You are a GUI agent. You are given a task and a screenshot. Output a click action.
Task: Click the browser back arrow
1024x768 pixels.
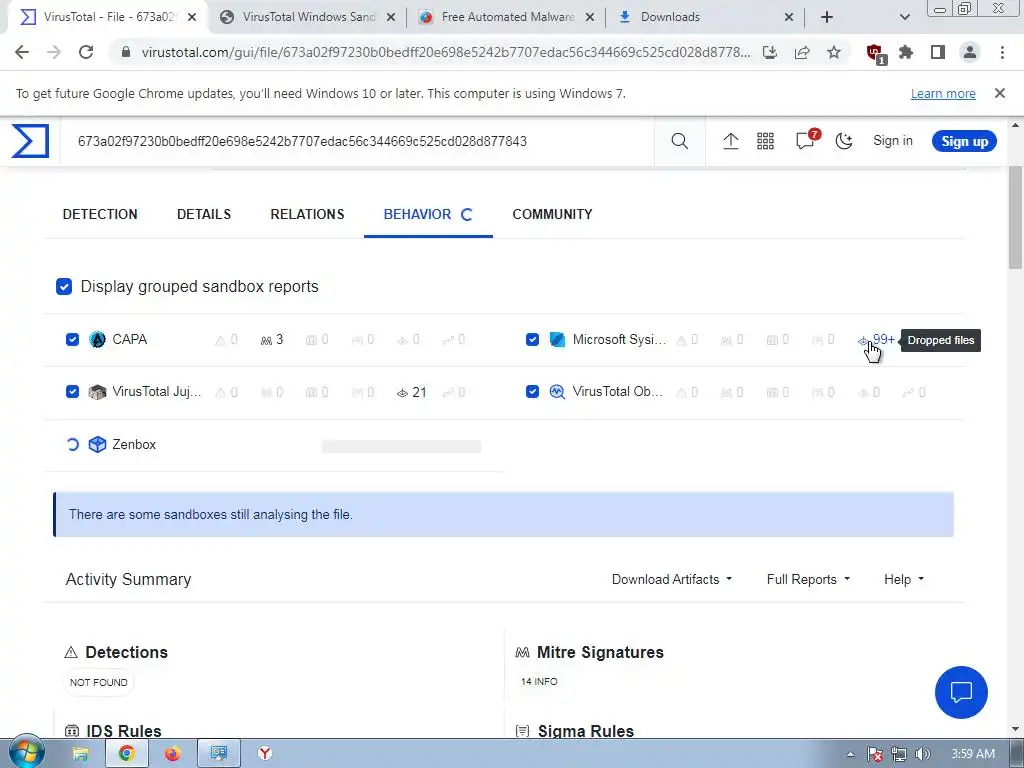(x=22, y=52)
